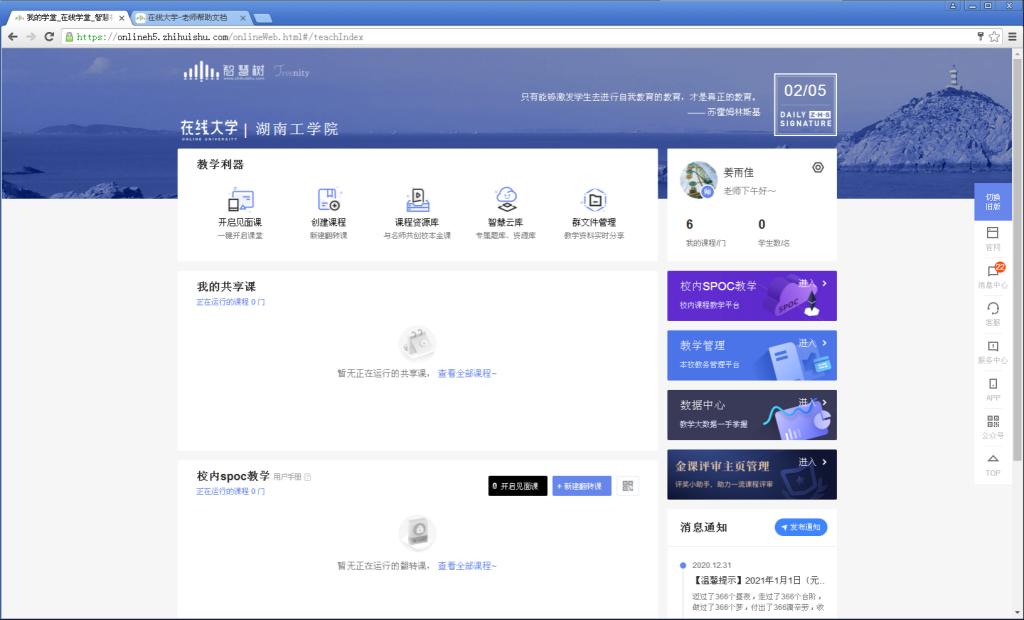Click the black 开启见面课 button
This screenshot has height=620, width=1024.
[x=517, y=486]
